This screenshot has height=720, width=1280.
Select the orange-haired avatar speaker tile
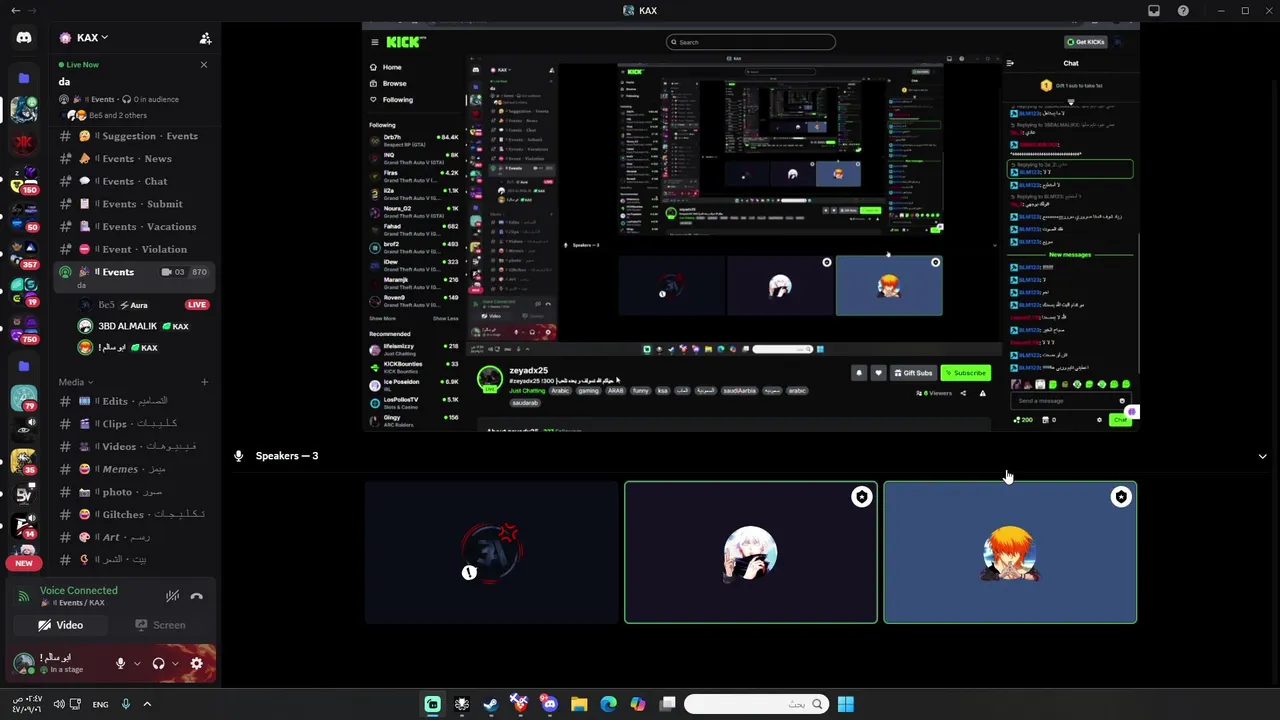coord(1010,552)
